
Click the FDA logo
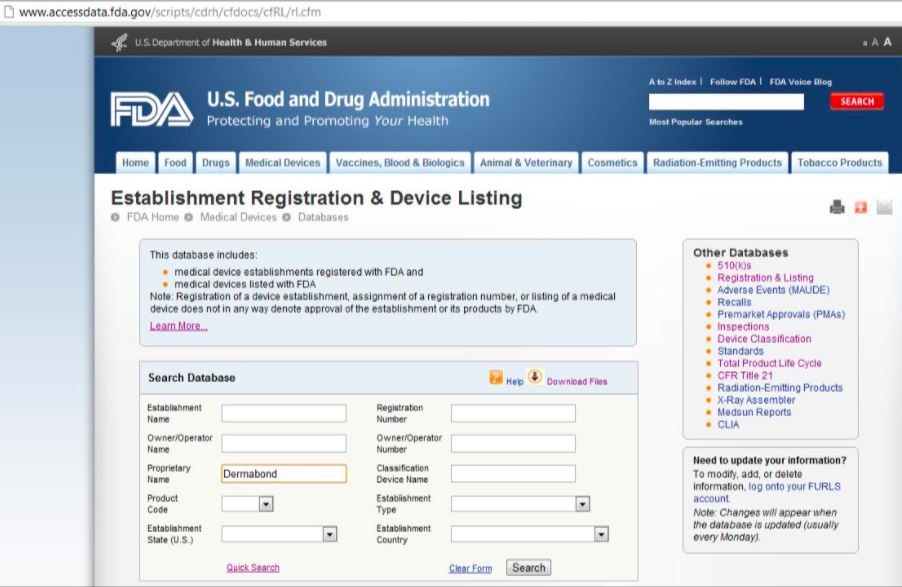coord(151,110)
